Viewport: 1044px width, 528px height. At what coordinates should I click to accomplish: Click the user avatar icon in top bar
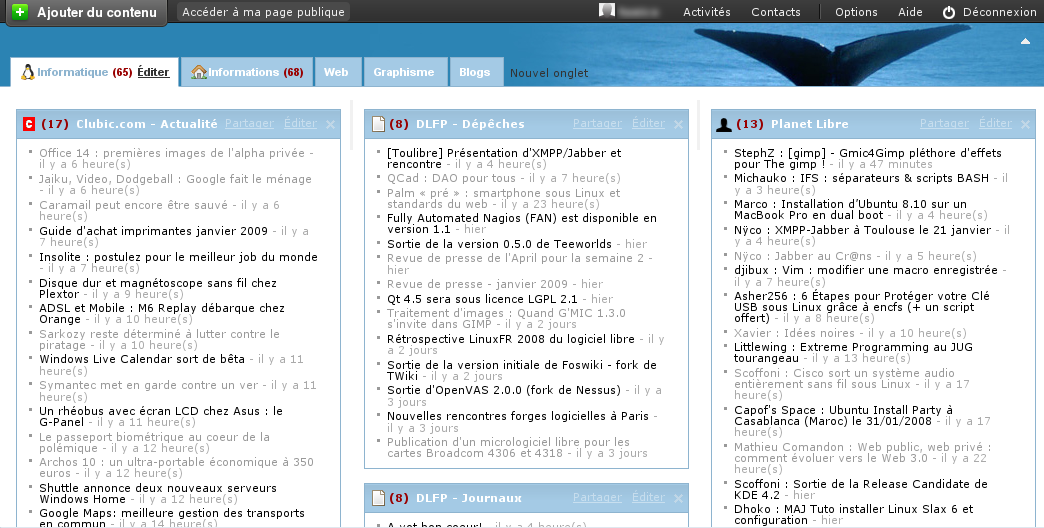(607, 10)
